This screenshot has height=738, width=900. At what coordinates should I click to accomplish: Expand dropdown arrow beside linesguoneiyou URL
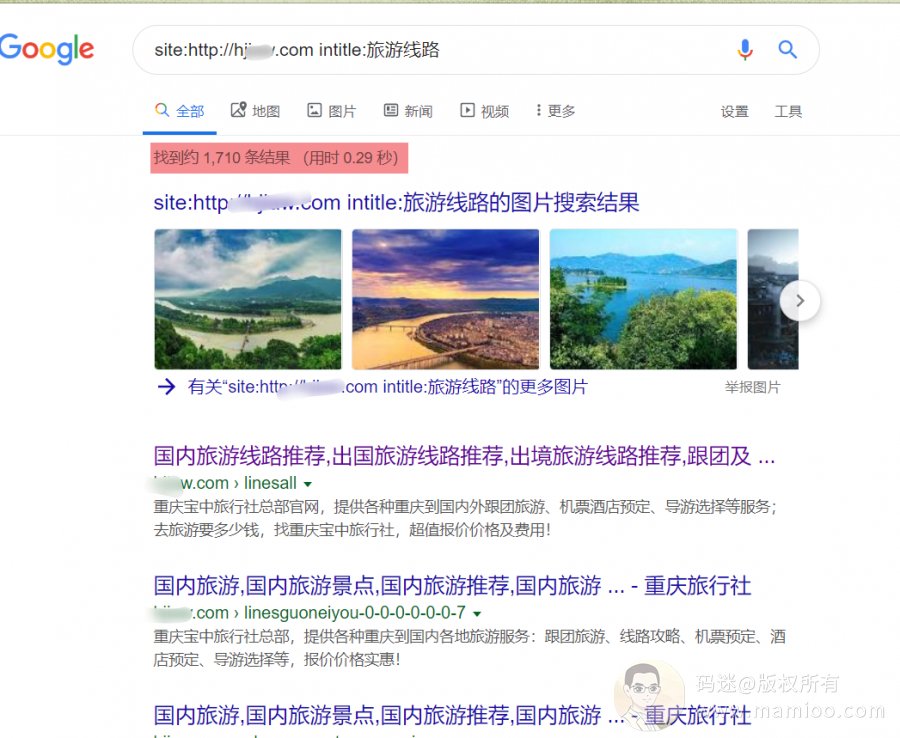tap(476, 614)
